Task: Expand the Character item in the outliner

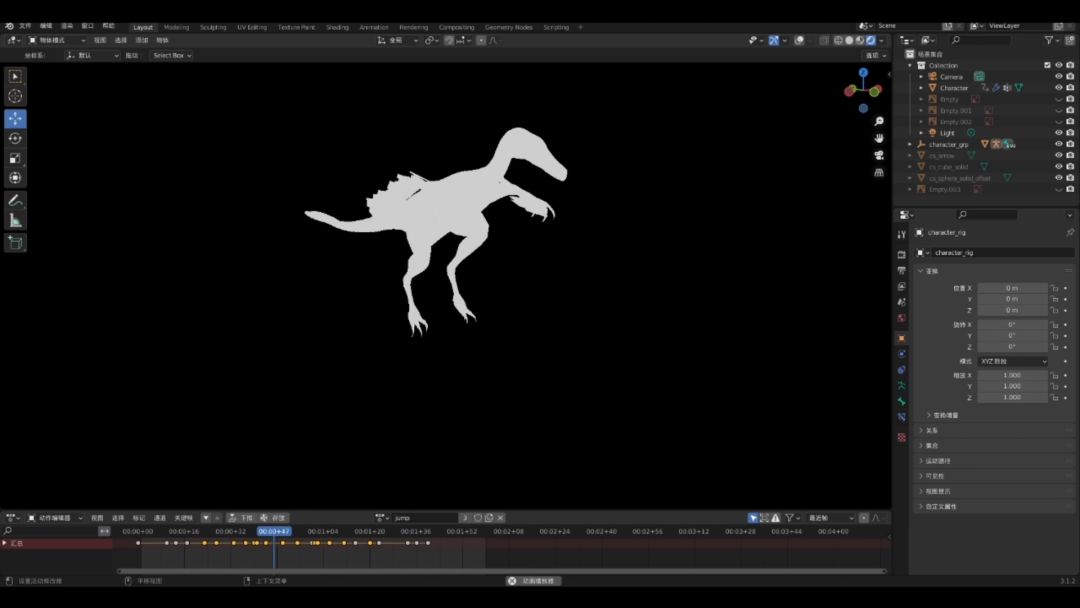Action: [922, 88]
